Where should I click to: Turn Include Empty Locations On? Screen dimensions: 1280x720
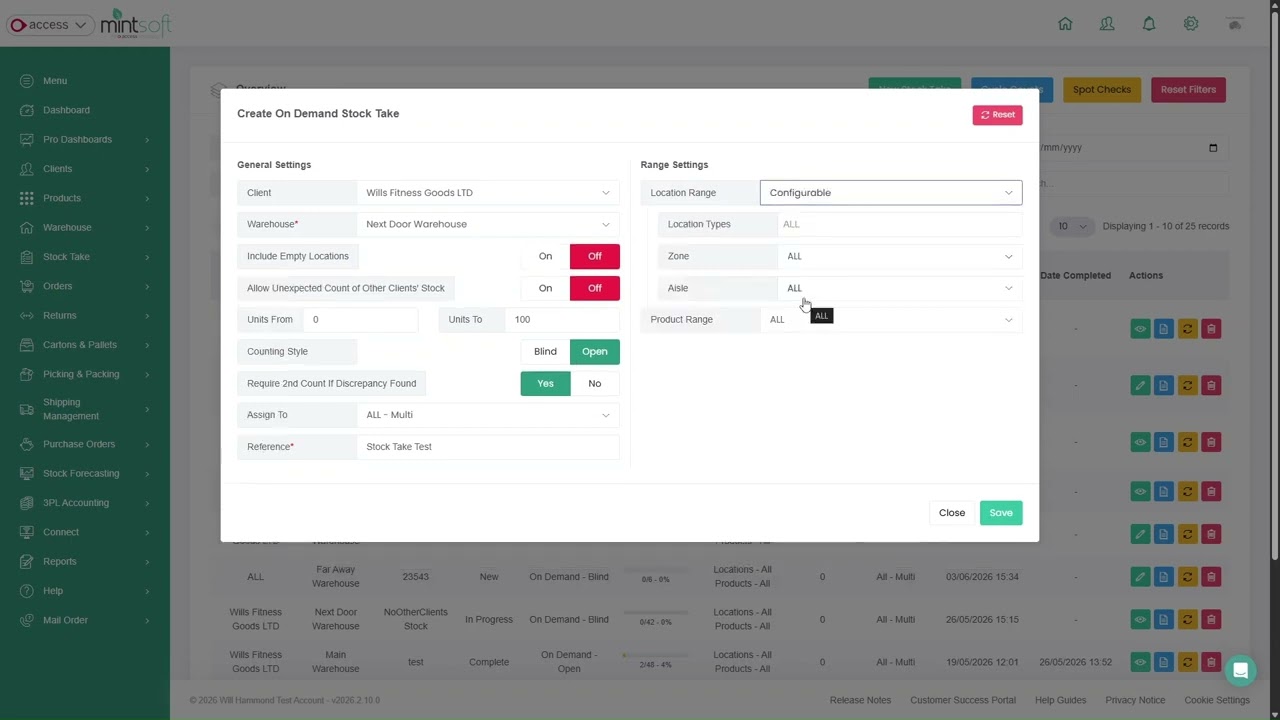(545, 256)
